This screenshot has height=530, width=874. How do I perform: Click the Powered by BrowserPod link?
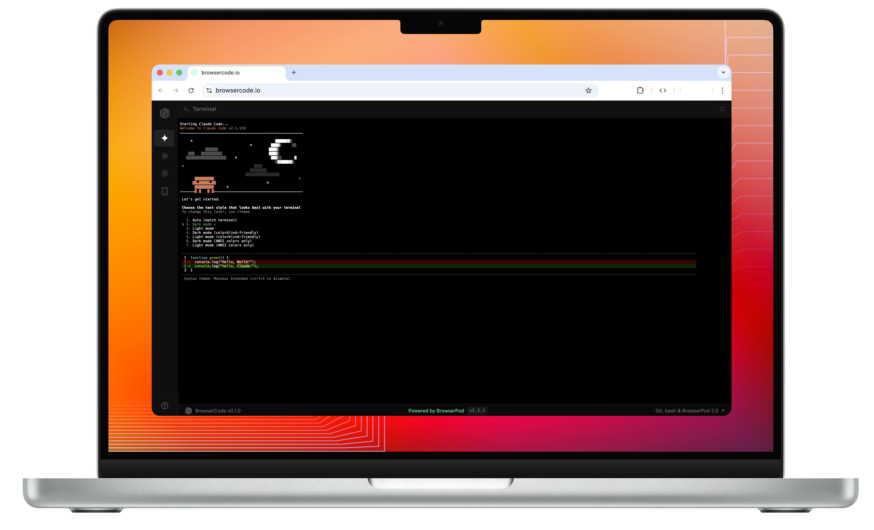[436, 411]
